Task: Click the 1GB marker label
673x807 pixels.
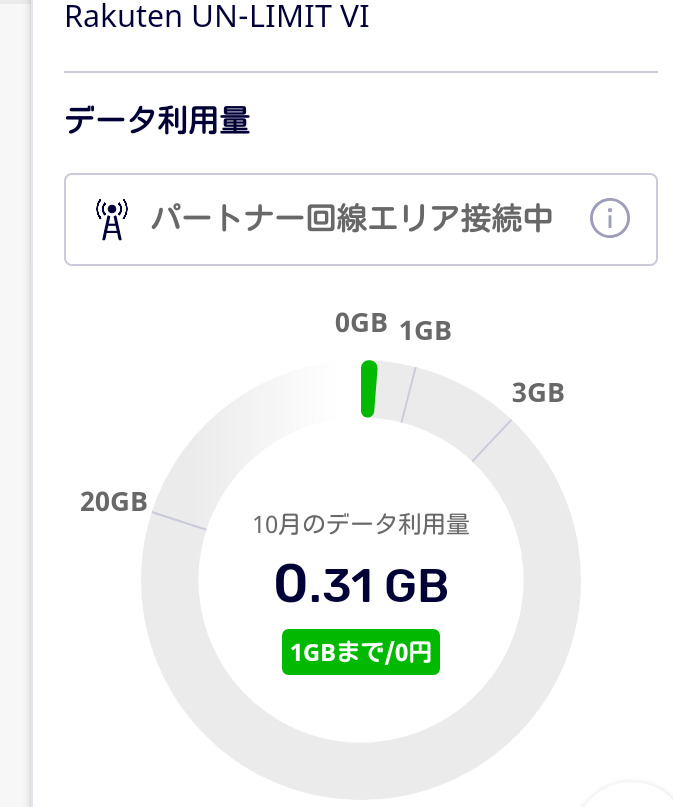Action: 425,331
